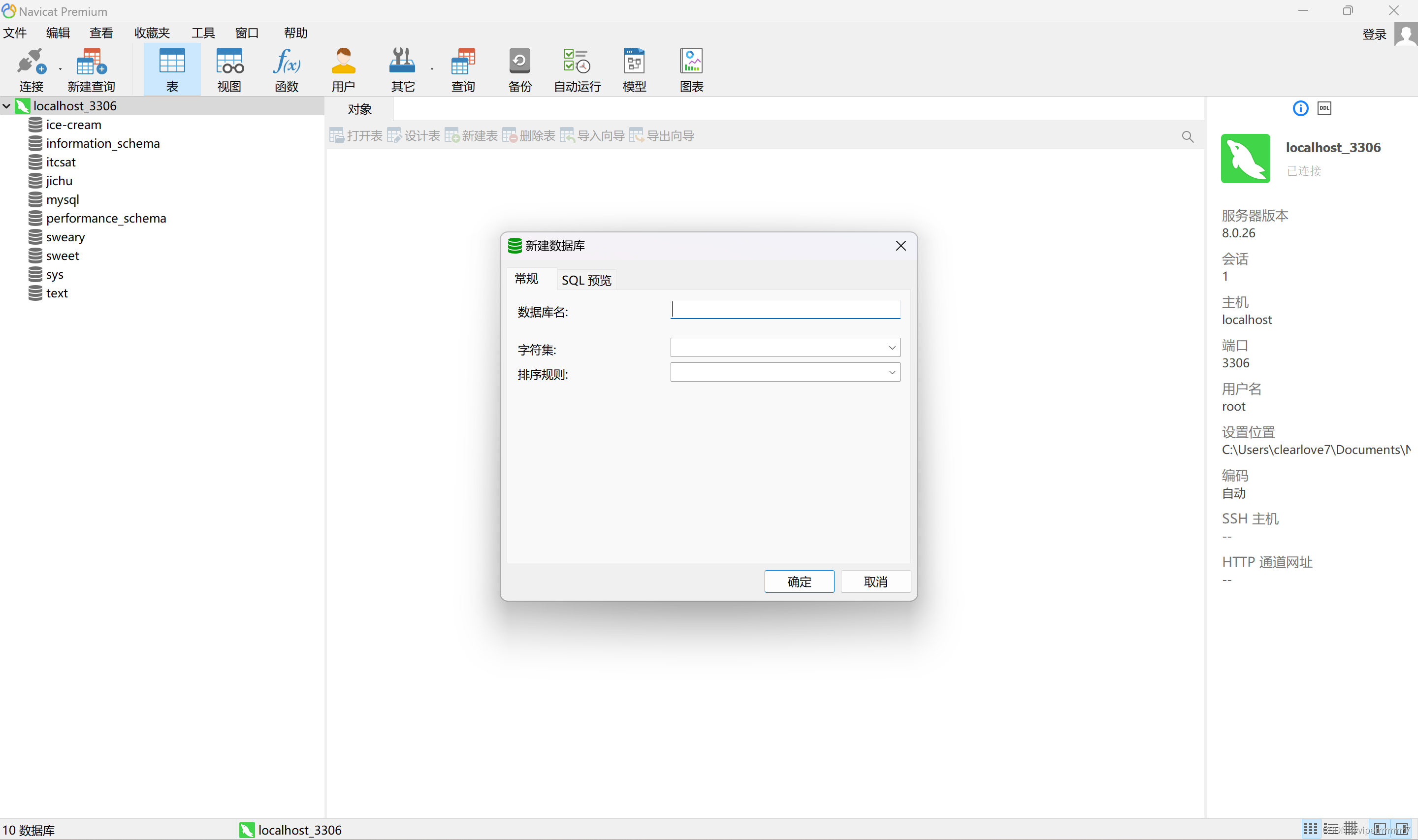The height and width of the screenshot is (840, 1418).
Task: Switch object list to detail view
Action: 1330,828
